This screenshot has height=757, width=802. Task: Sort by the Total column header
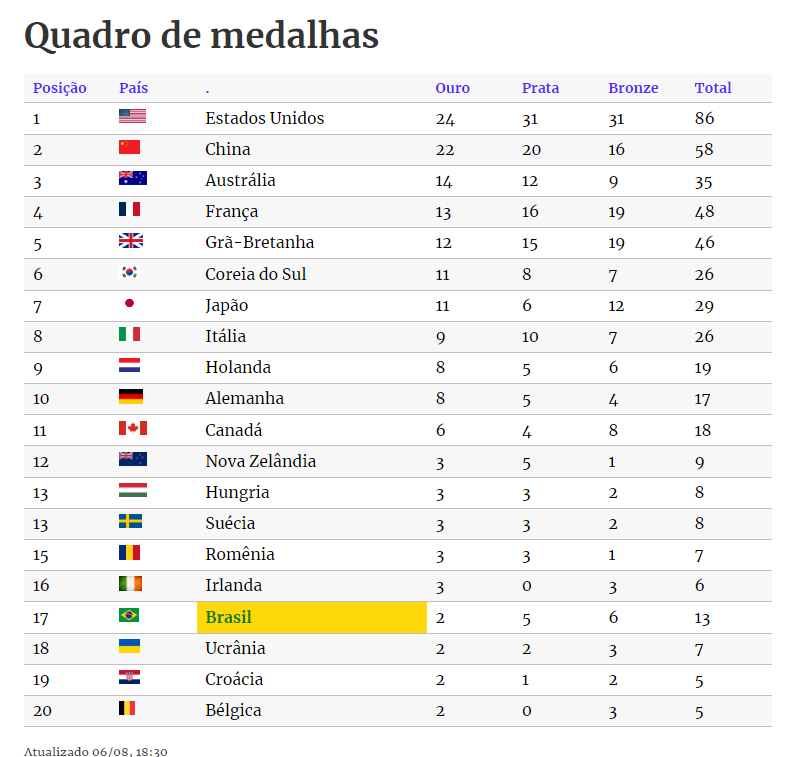(713, 88)
